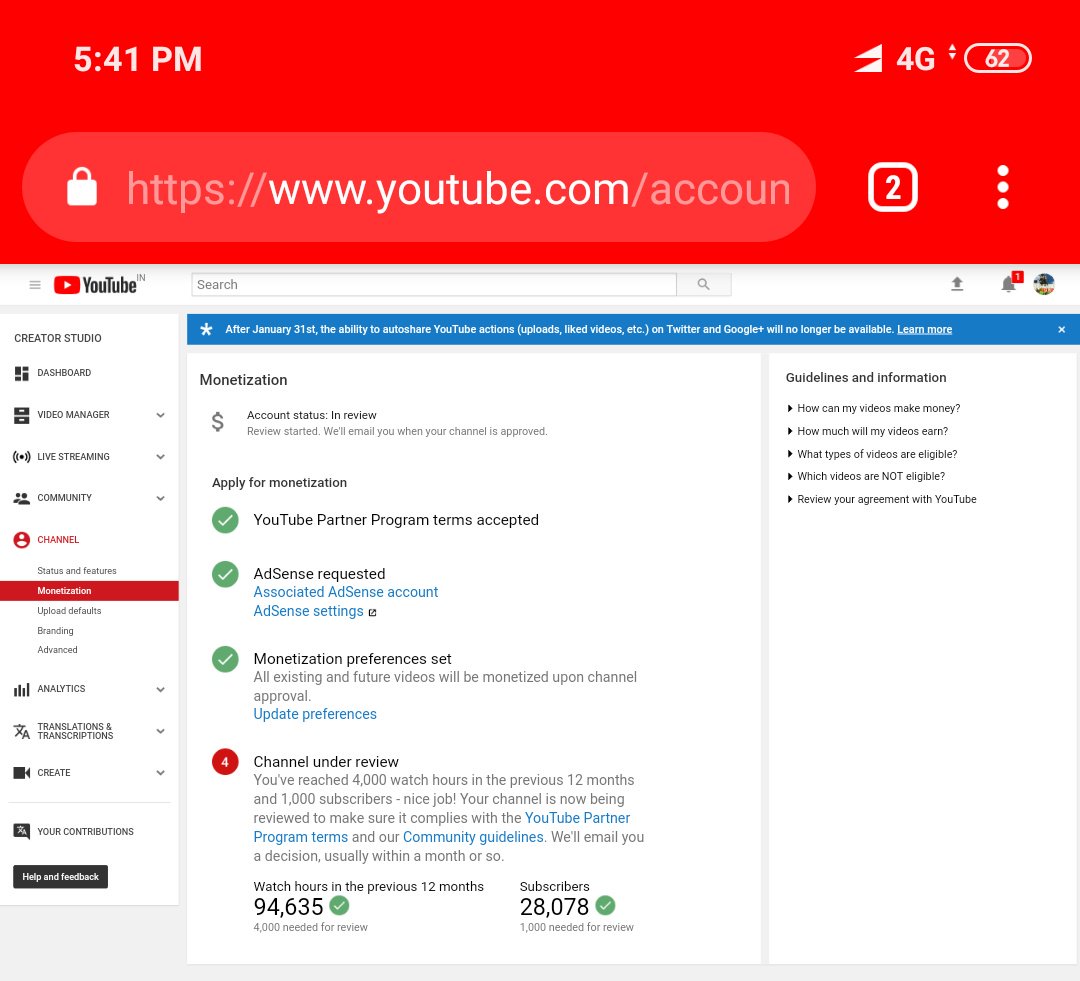Click the Dashboard grid icon
Viewport: 1080px width, 981px height.
[21, 373]
